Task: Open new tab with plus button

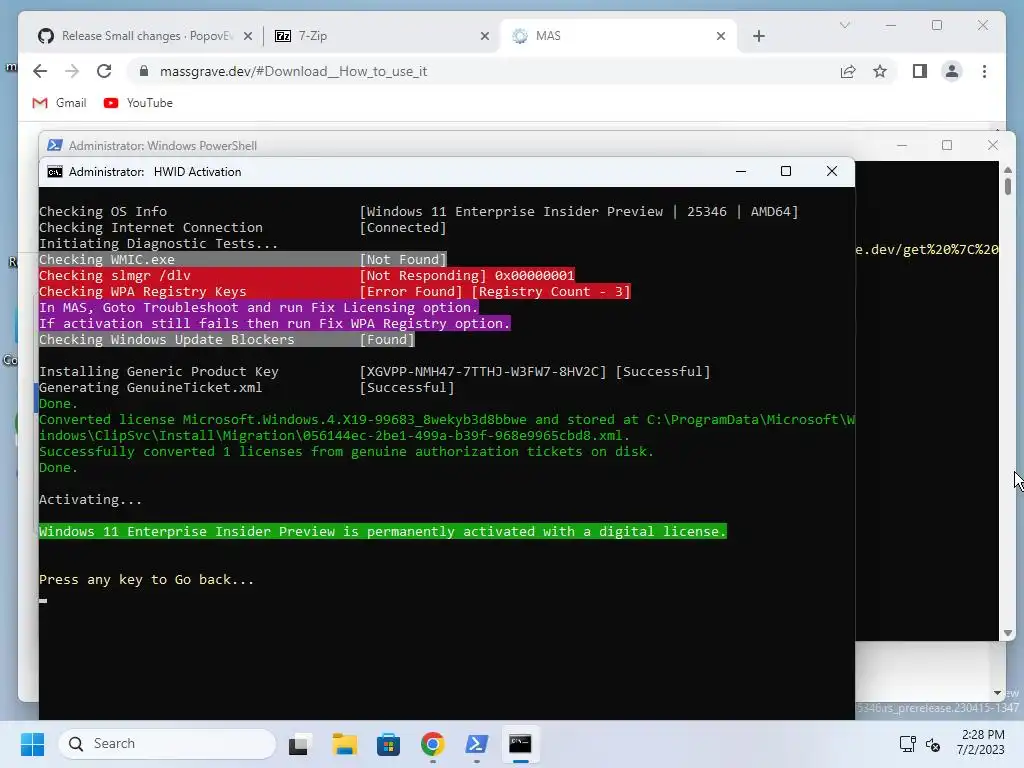Action: [x=759, y=36]
